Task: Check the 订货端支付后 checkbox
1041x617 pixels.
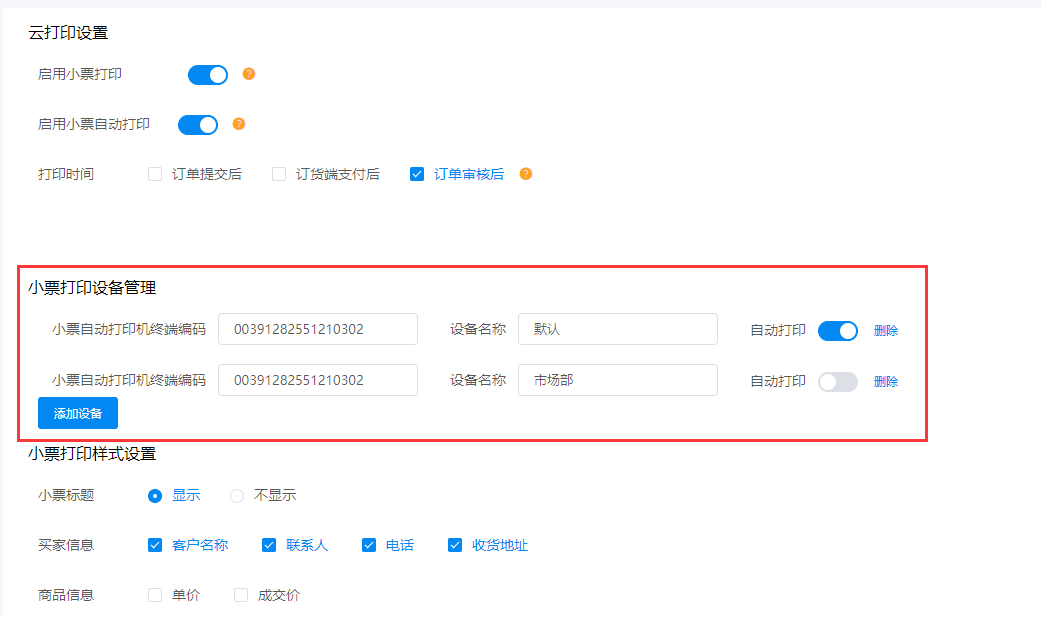Action: click(x=279, y=174)
